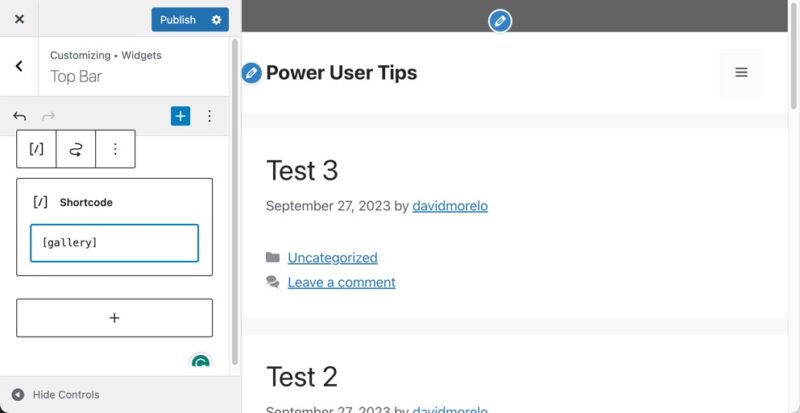The image size is (800, 413).
Task: Click the comment bubbles icon
Action: click(x=273, y=282)
